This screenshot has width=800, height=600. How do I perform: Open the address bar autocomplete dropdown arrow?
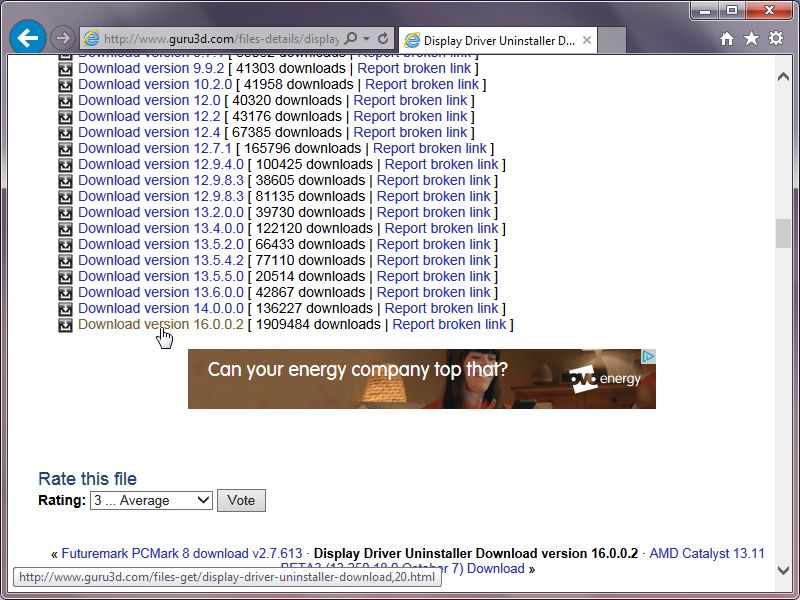(366, 38)
